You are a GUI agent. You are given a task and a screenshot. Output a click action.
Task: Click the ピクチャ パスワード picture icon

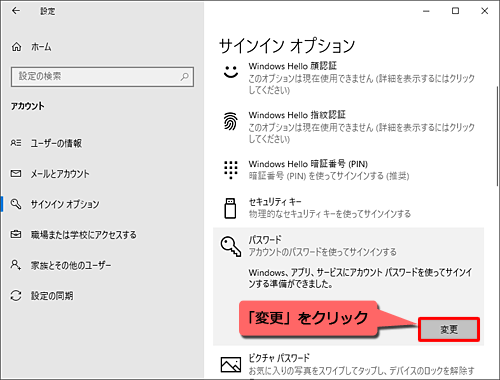231,364
